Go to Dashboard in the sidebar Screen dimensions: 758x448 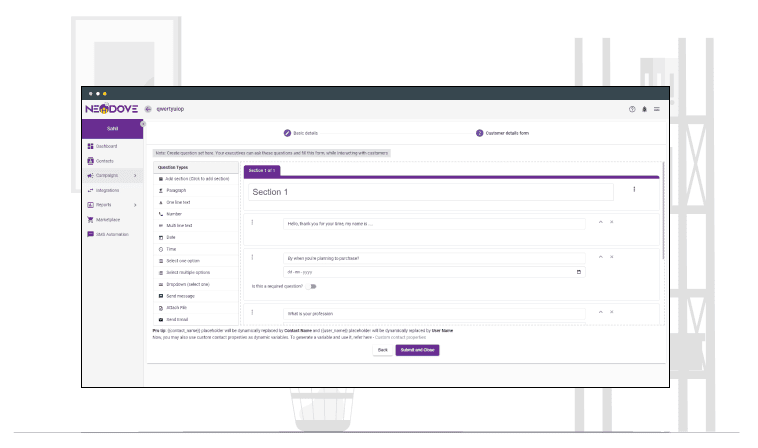(106, 146)
